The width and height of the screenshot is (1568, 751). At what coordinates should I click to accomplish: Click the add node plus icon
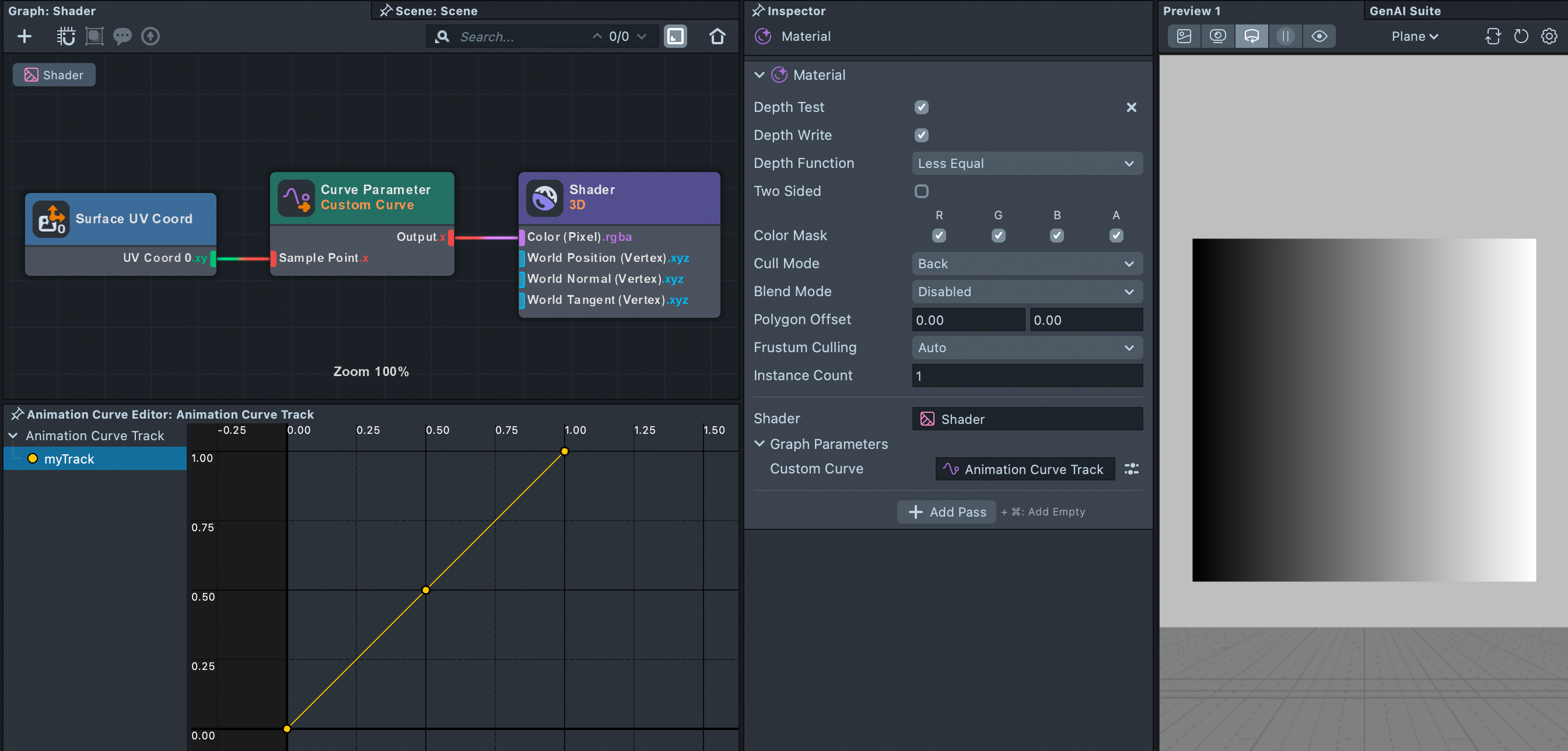click(x=24, y=37)
